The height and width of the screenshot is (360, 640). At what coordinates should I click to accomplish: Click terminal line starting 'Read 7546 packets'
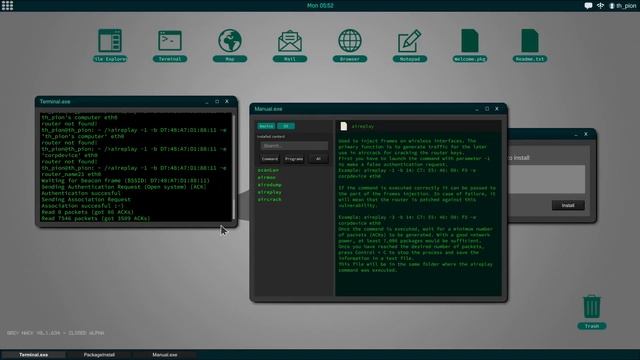click(96, 219)
